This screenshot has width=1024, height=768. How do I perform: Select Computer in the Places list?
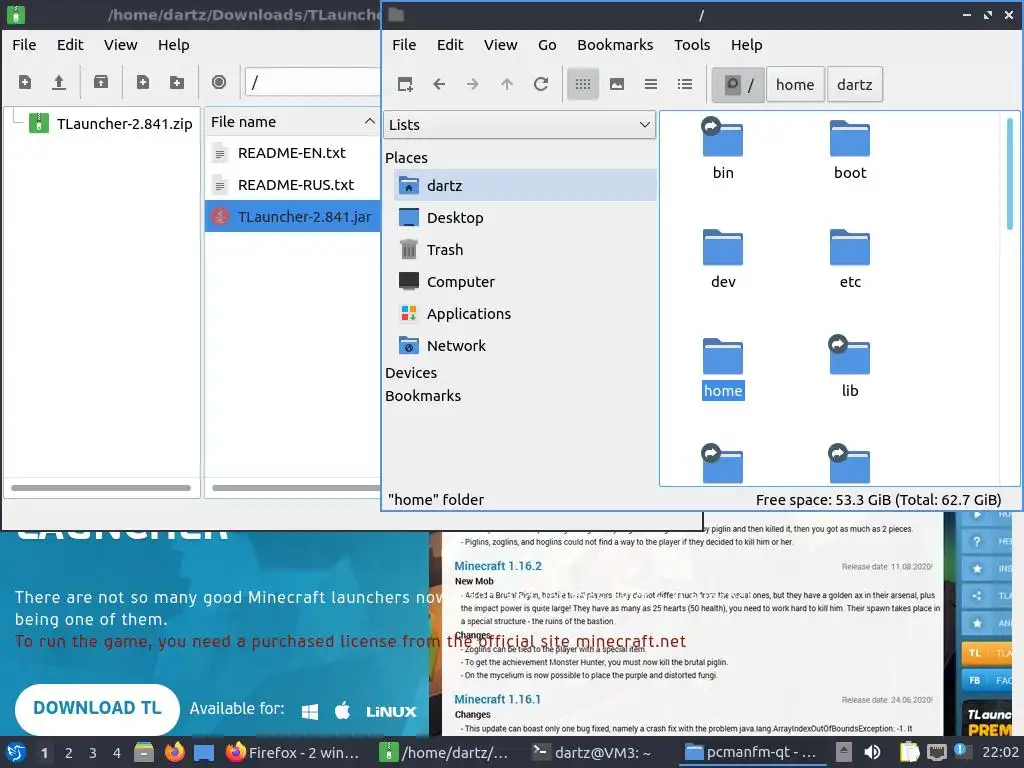(525, 281)
